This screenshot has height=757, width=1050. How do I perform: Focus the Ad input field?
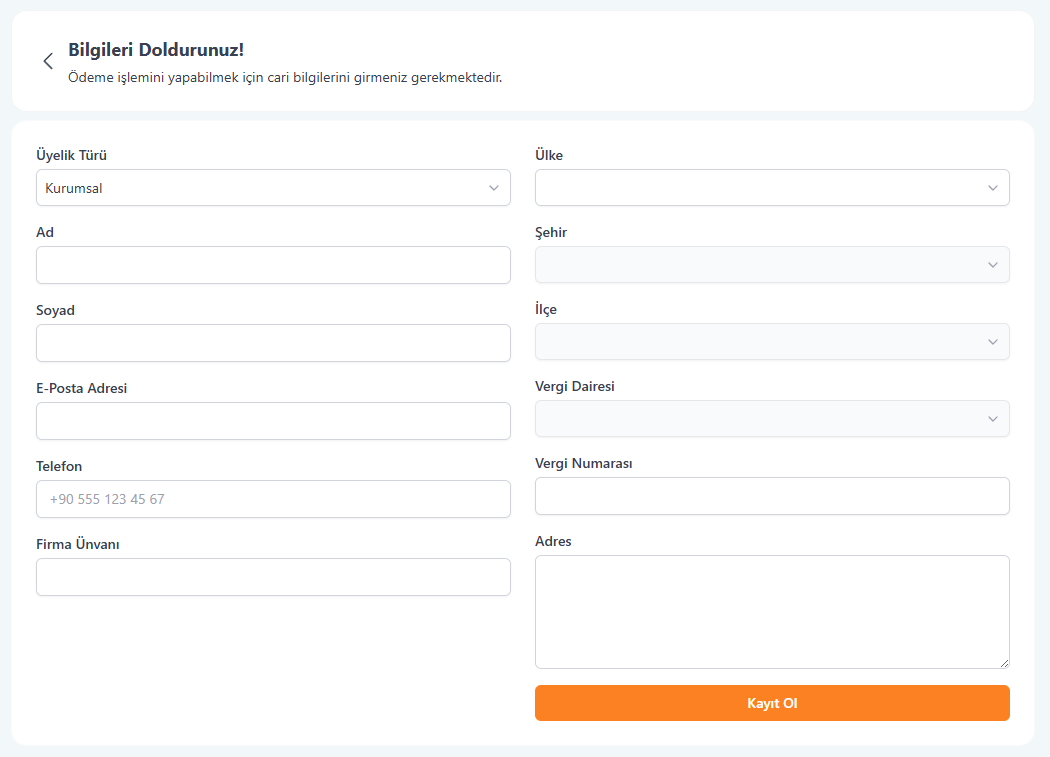point(273,265)
